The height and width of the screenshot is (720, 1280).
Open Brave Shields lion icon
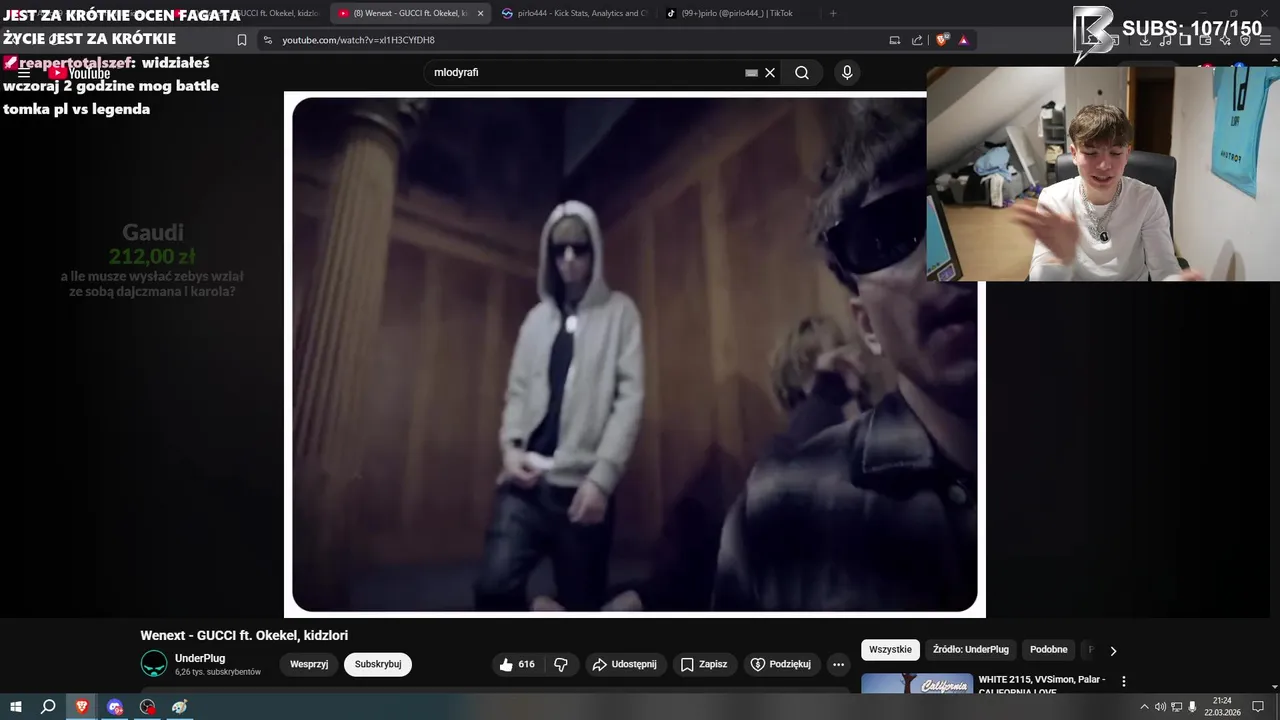click(942, 40)
